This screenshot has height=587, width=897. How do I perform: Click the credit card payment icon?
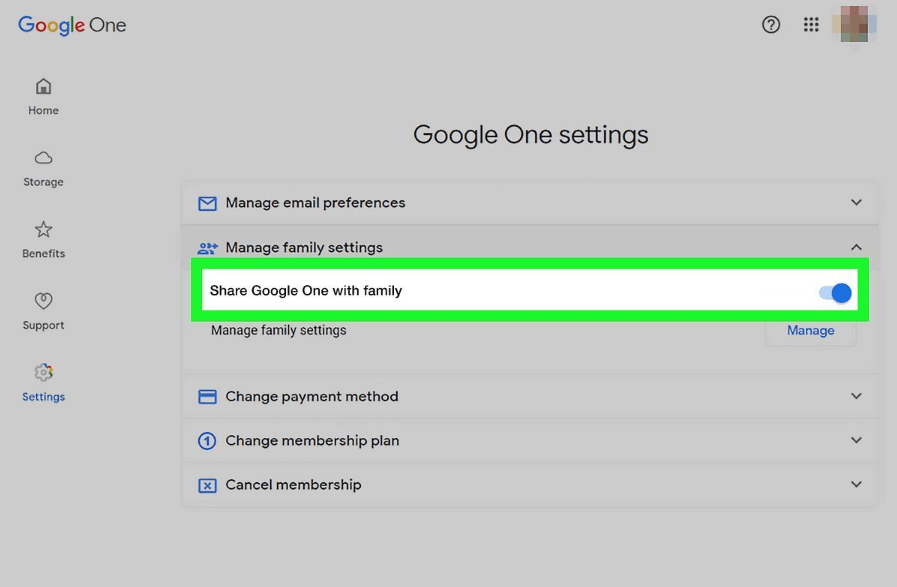pyautogui.click(x=207, y=397)
